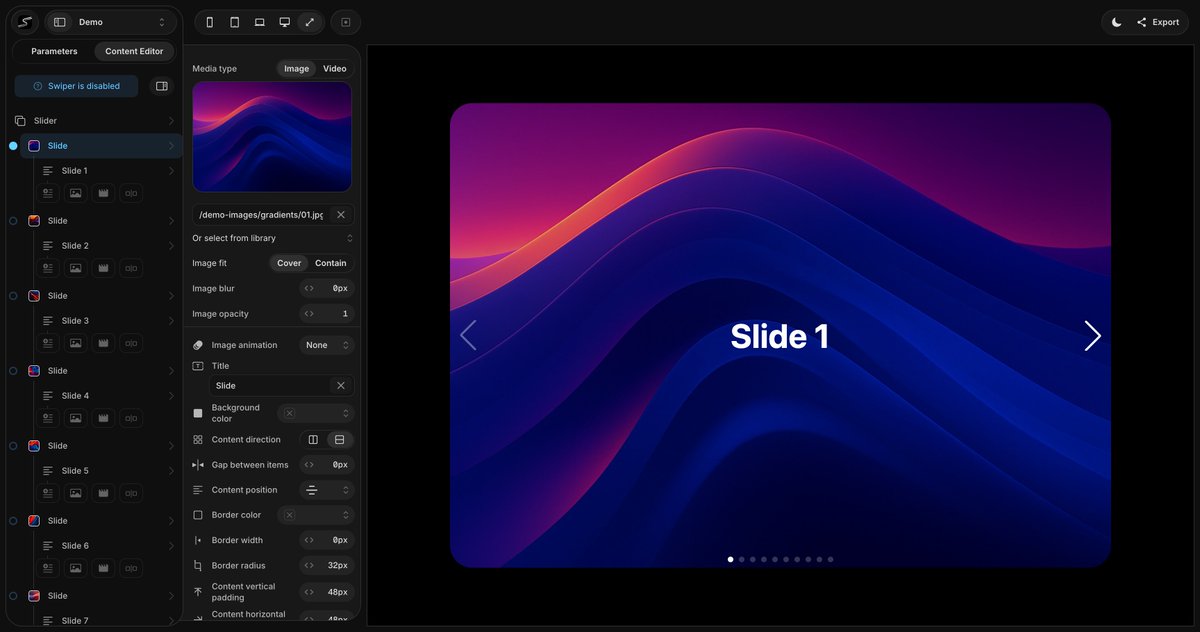Select the first Slide radio marker
1200x632 pixels.
[13, 146]
